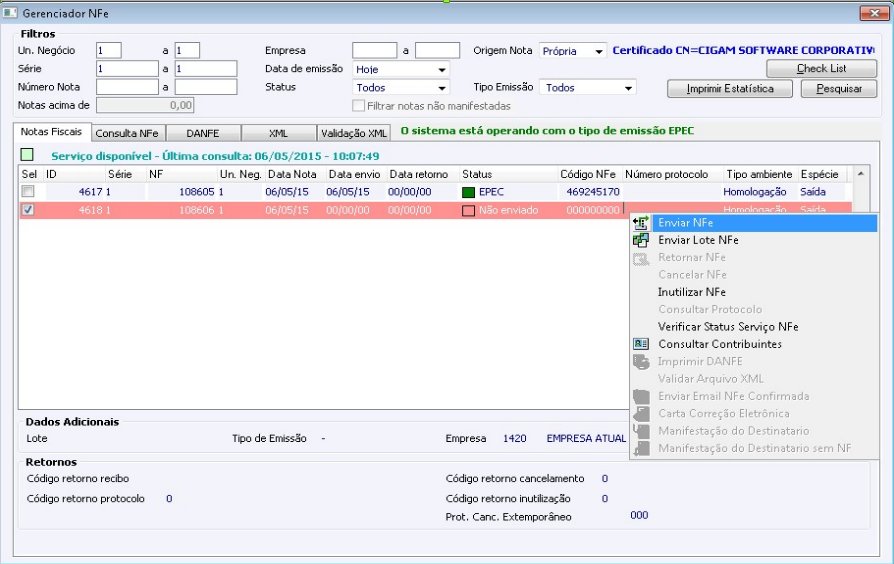This screenshot has width=894, height=564.
Task: Click the green EPEC status square
Action: point(468,192)
